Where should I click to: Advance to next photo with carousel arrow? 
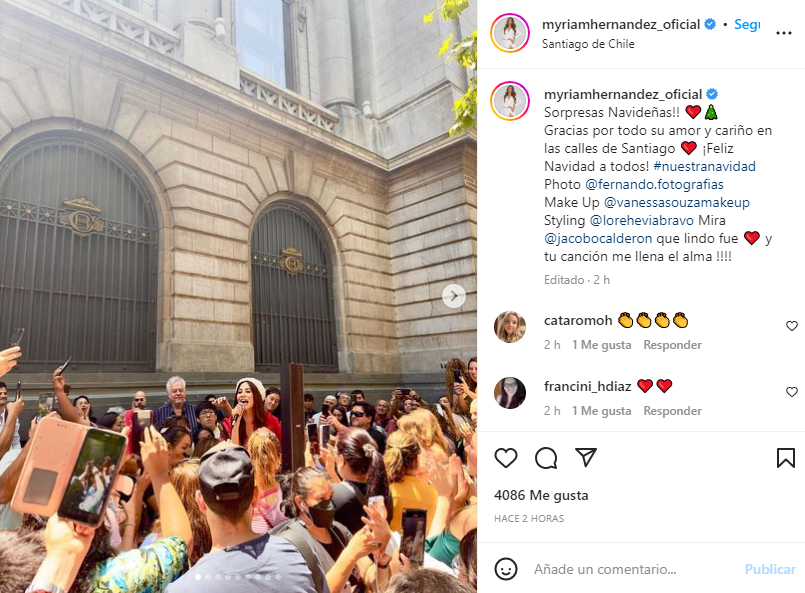click(454, 296)
